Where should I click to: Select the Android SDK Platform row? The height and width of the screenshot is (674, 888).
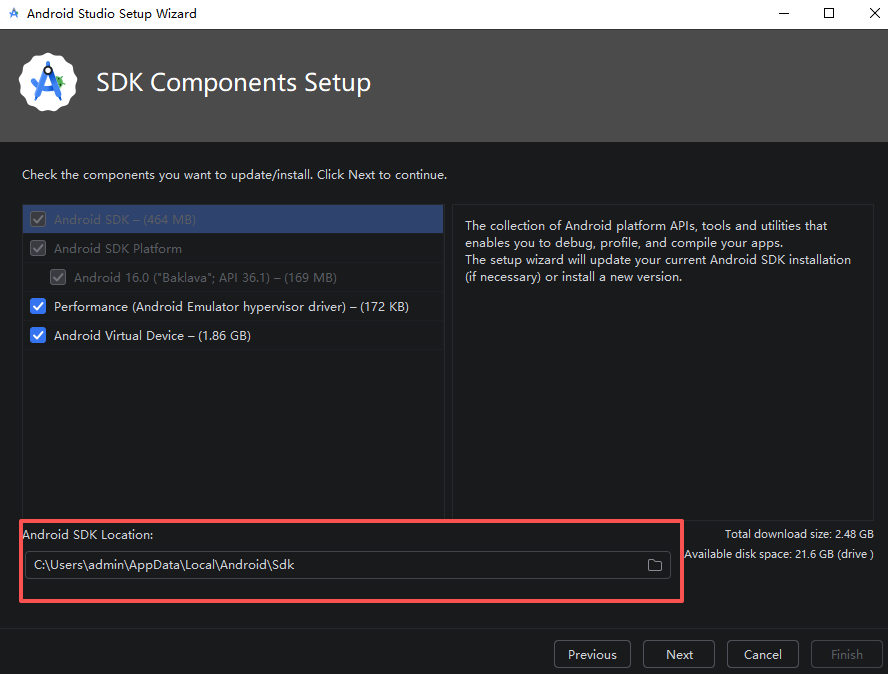[x=233, y=248]
